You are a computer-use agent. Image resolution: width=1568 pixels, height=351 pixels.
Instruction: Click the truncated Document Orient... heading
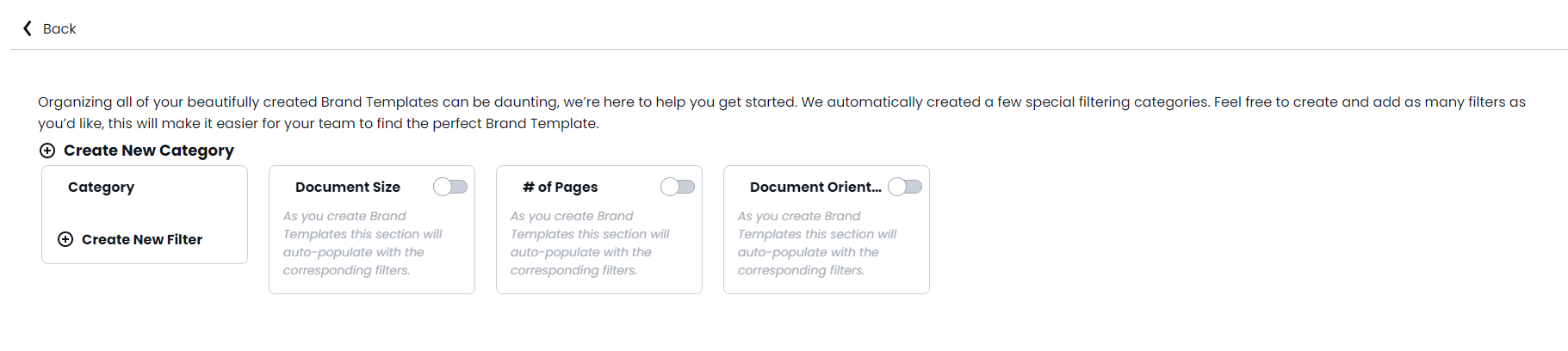pos(815,187)
